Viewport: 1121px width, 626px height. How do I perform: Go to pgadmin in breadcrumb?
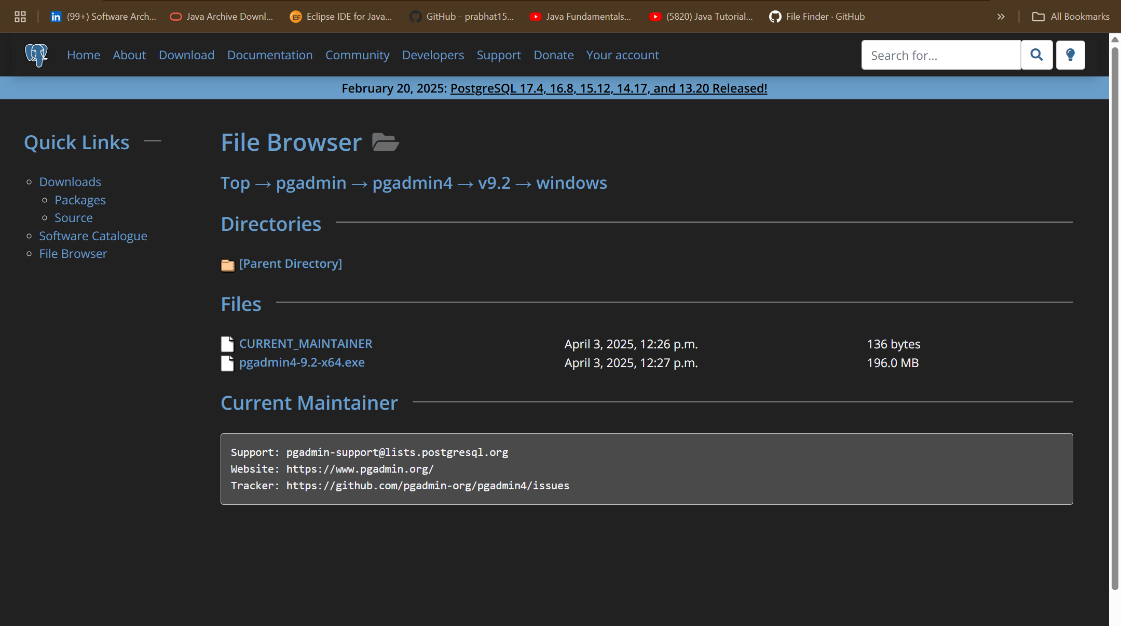click(x=311, y=183)
